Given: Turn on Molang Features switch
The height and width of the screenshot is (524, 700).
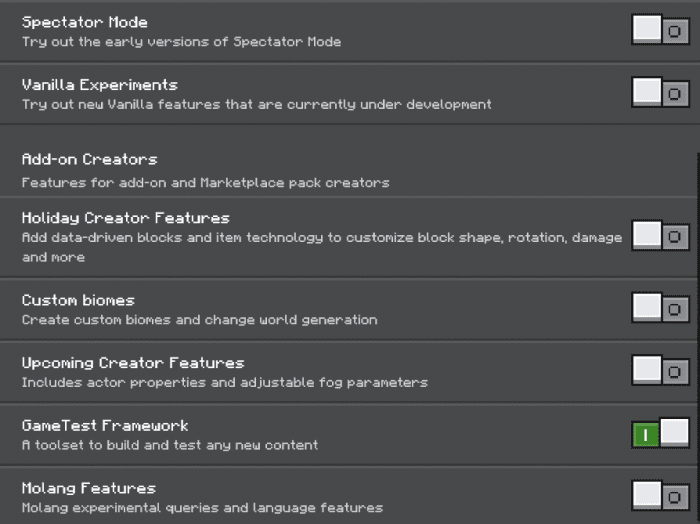Looking at the screenshot, I should [x=661, y=495].
